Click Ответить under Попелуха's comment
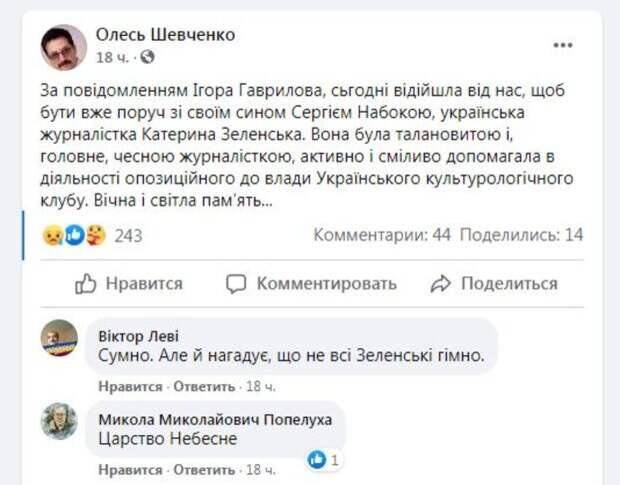 205,467
